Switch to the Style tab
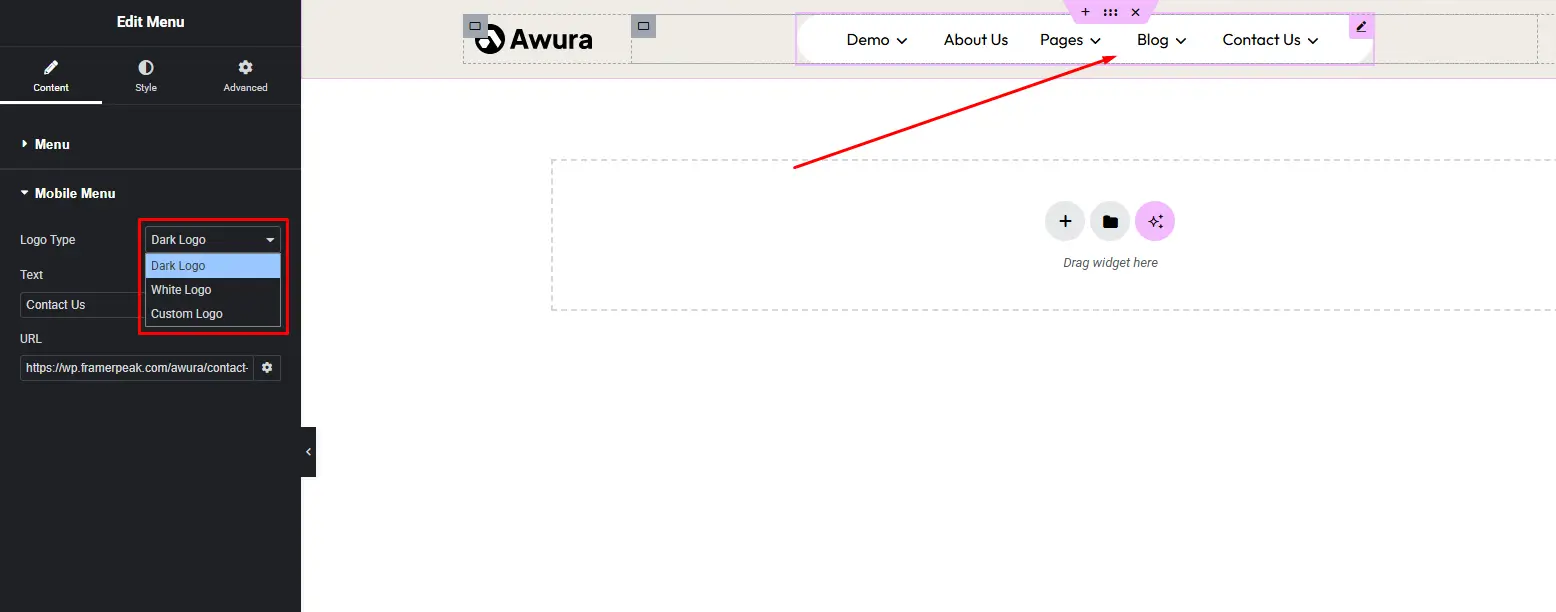Screen dimensions: 1556x612 (x=146, y=77)
